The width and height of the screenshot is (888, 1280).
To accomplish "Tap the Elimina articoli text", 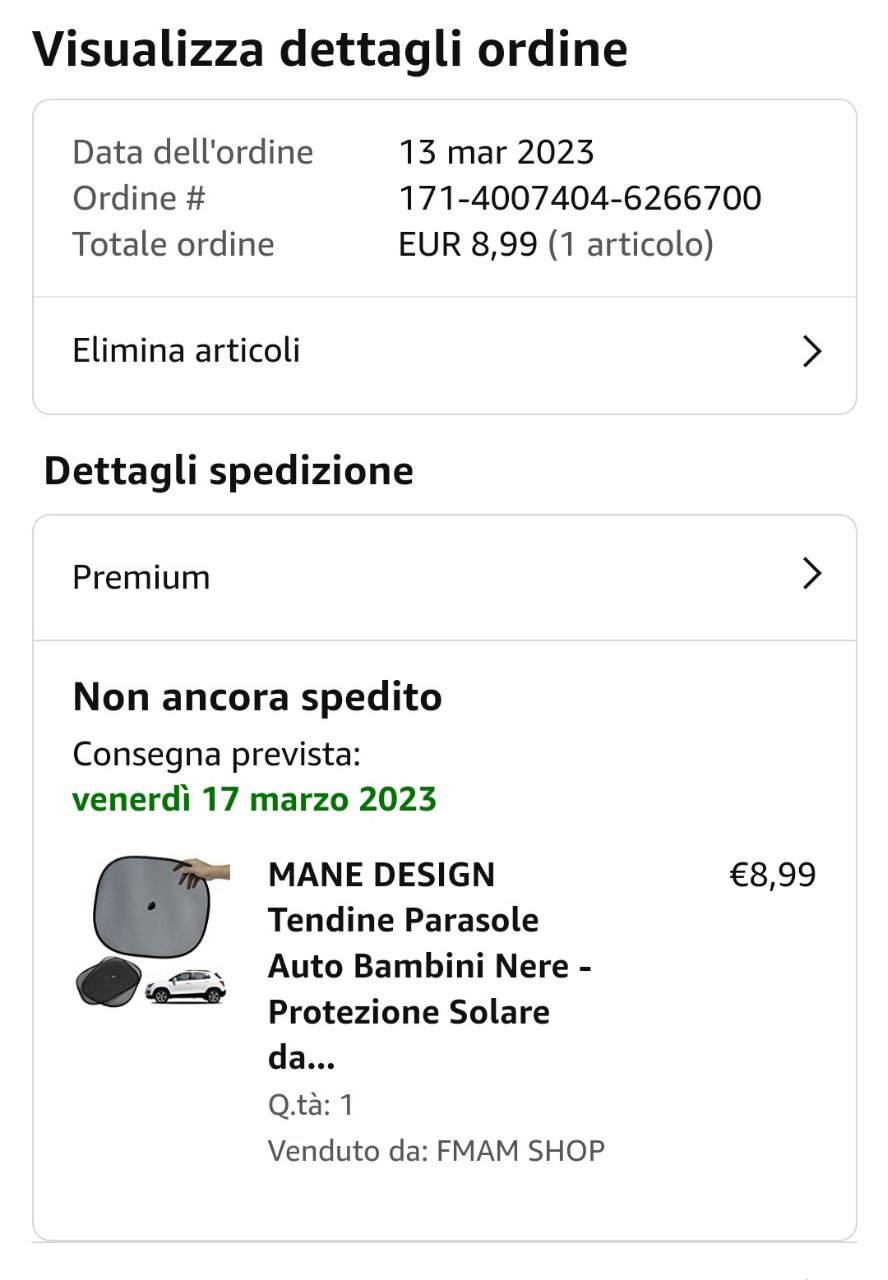I will click(x=186, y=351).
